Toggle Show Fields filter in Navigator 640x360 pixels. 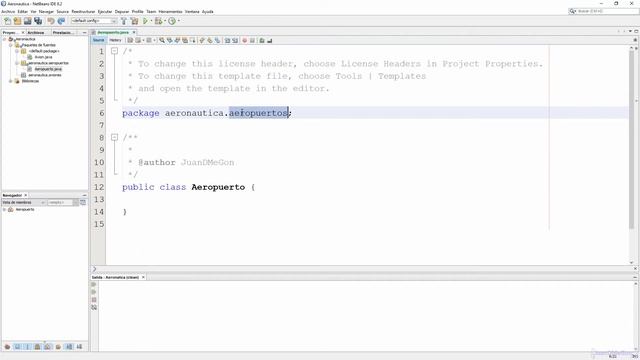click(17, 347)
